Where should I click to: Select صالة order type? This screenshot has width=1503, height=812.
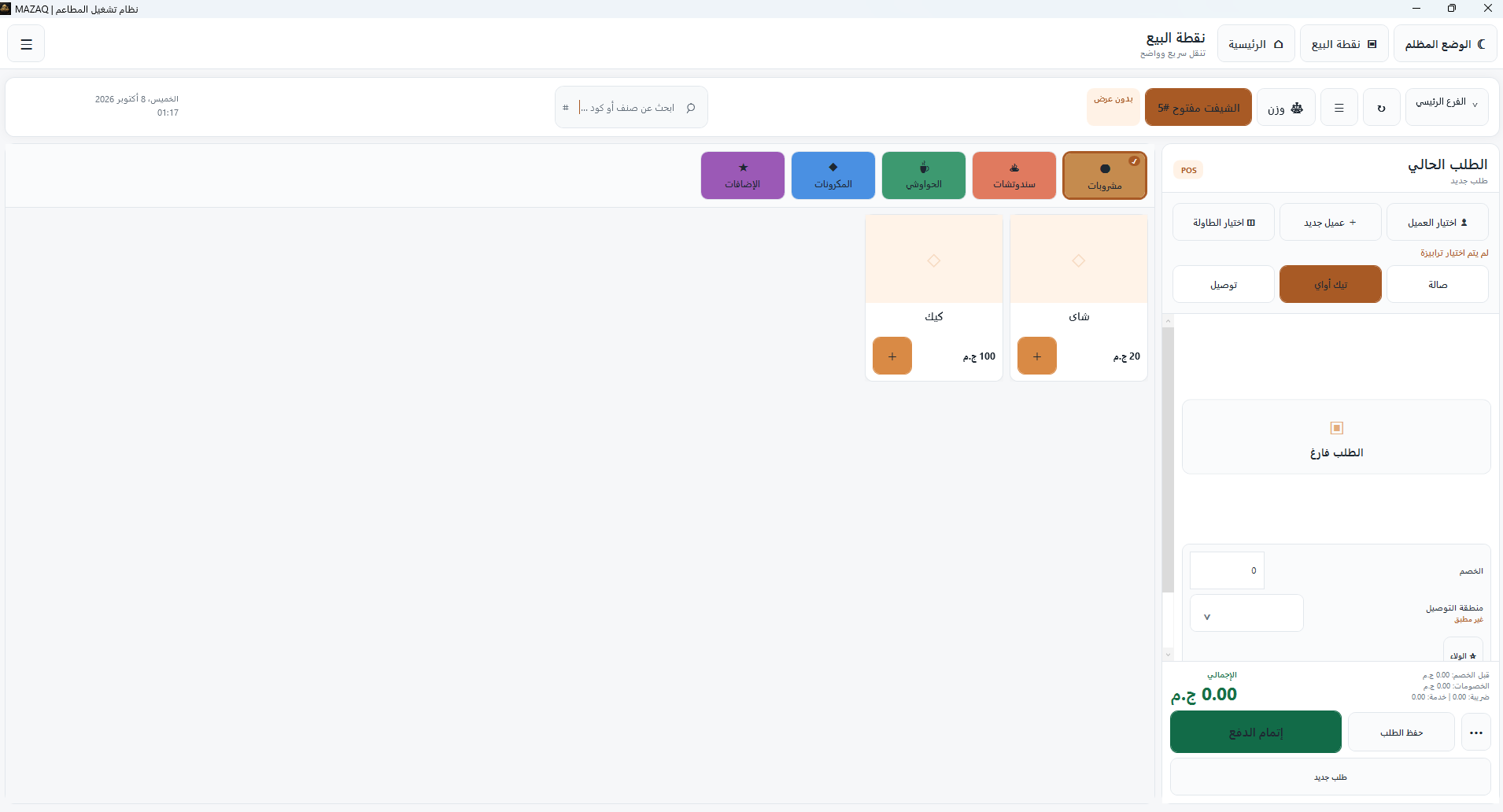click(1437, 284)
